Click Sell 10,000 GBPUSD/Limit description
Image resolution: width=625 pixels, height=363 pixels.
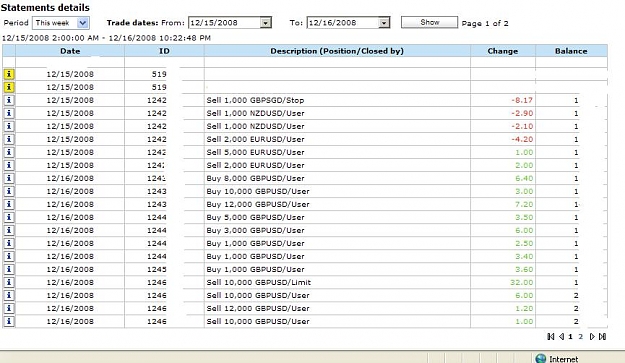click(x=259, y=283)
